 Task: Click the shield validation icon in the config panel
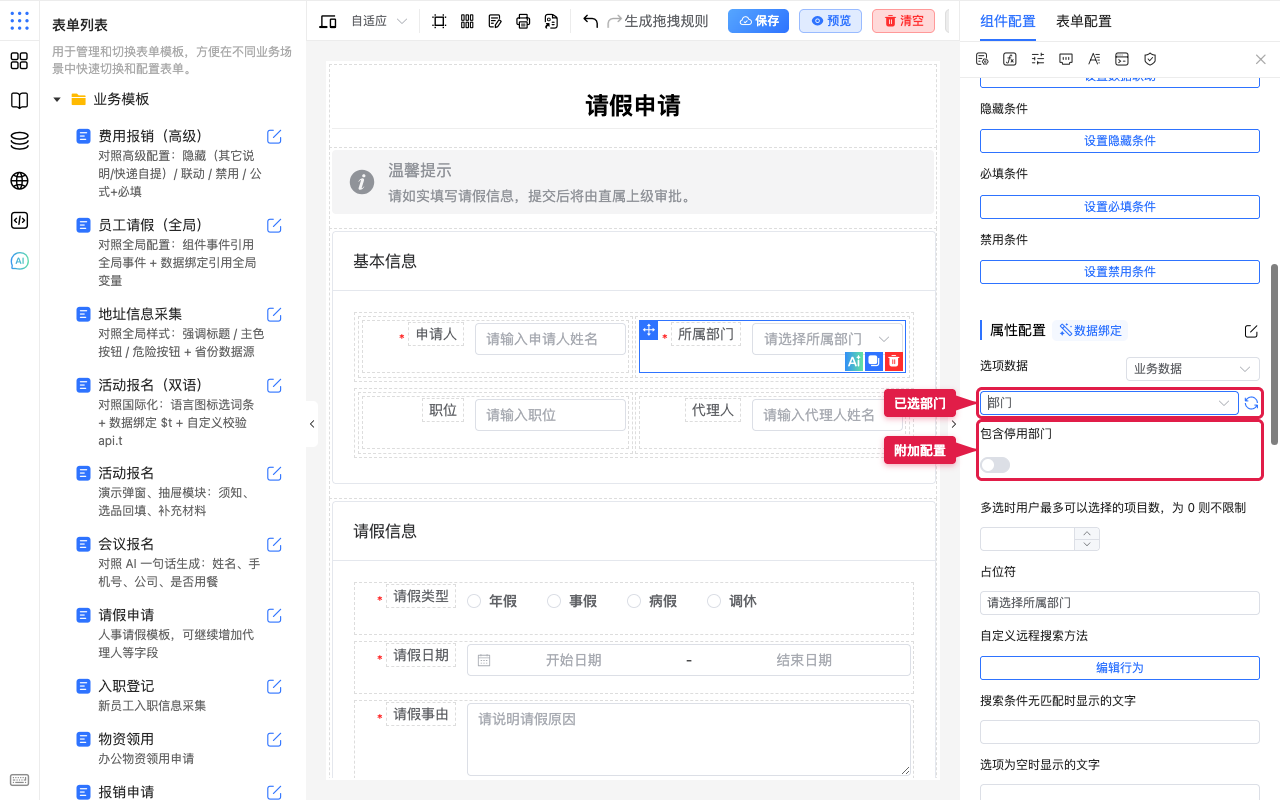[x=1150, y=59]
